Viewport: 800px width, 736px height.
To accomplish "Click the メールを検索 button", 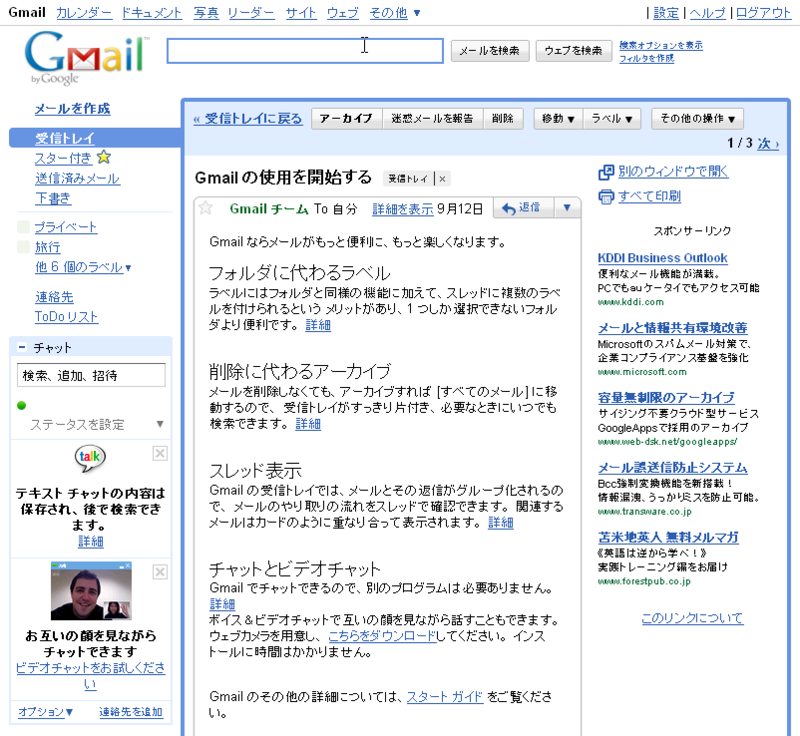I will 490,51.
